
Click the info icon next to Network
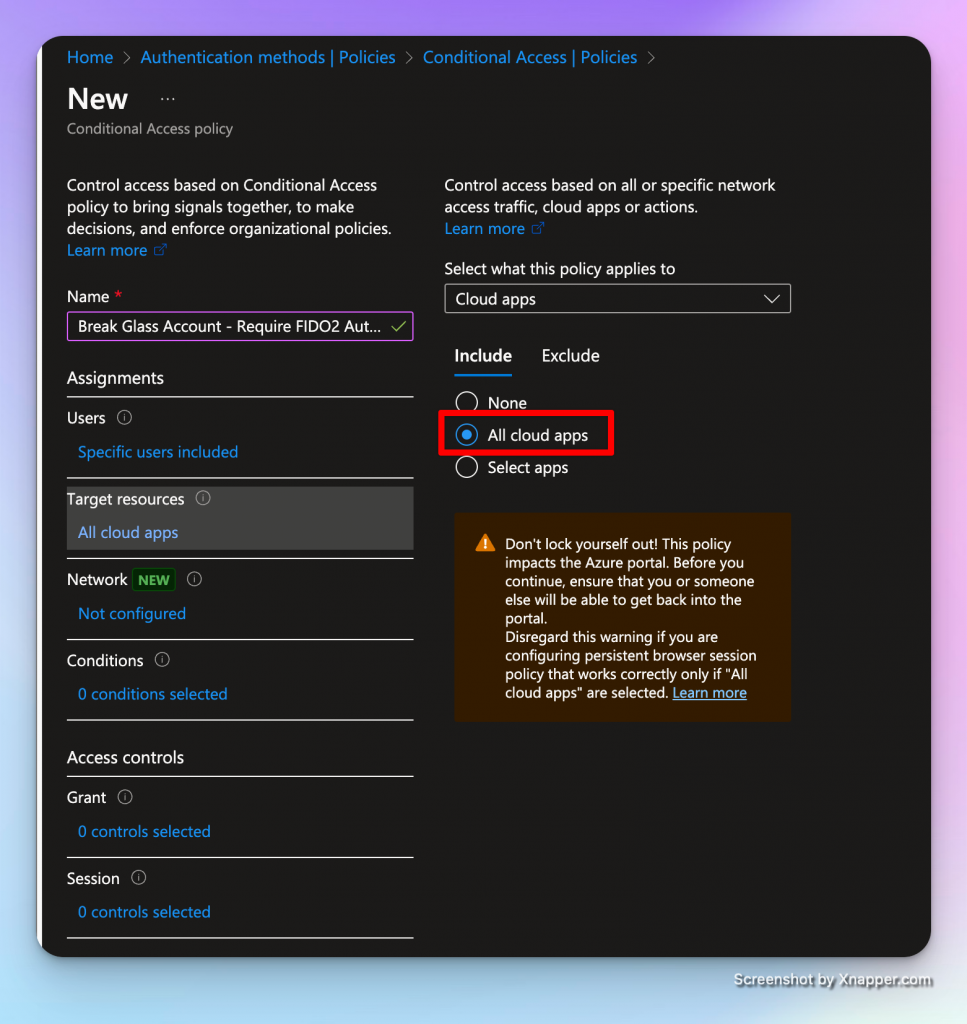pyautogui.click(x=195, y=579)
